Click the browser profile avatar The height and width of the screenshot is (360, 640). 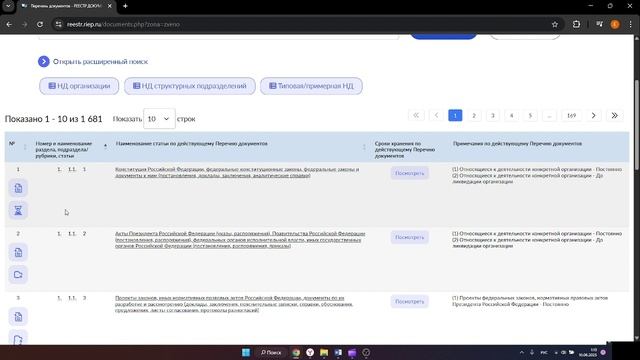(615, 24)
